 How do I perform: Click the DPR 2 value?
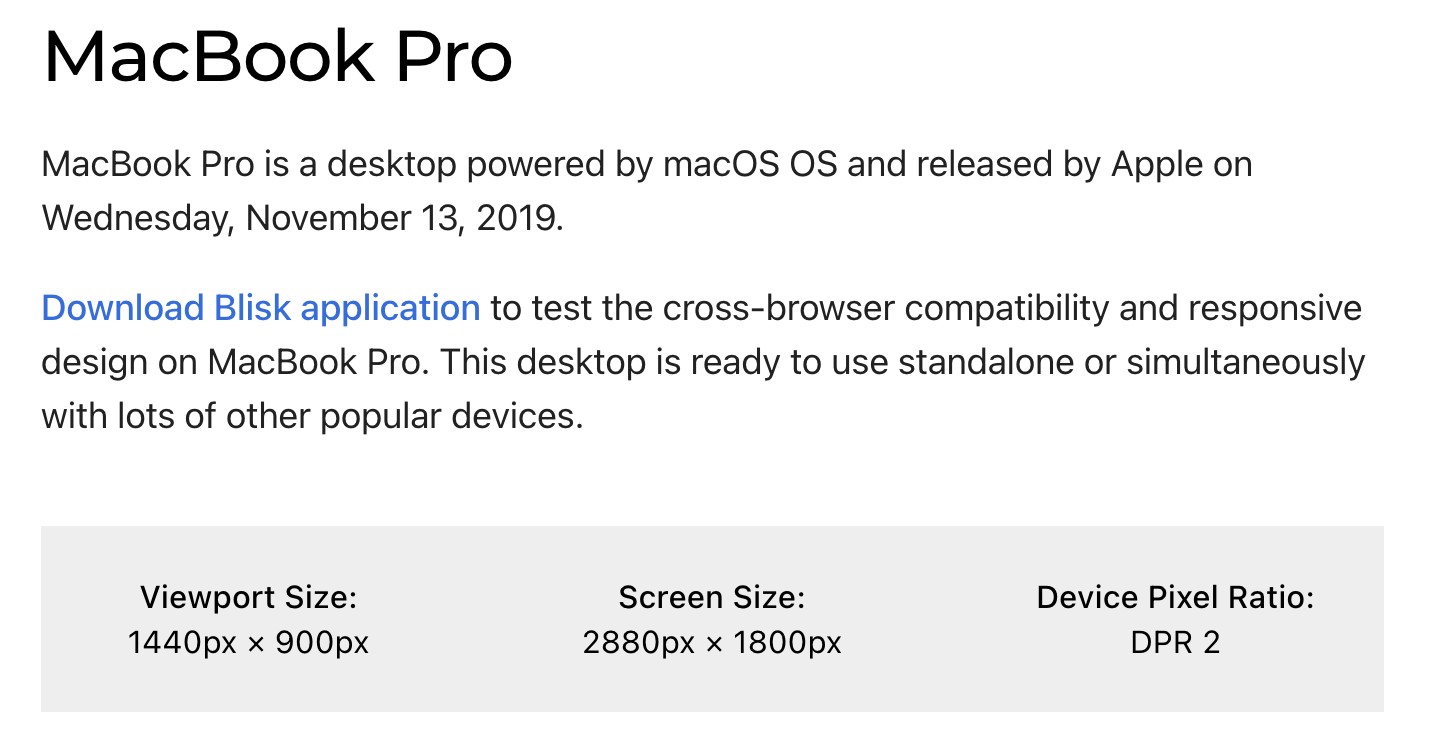pos(1175,642)
